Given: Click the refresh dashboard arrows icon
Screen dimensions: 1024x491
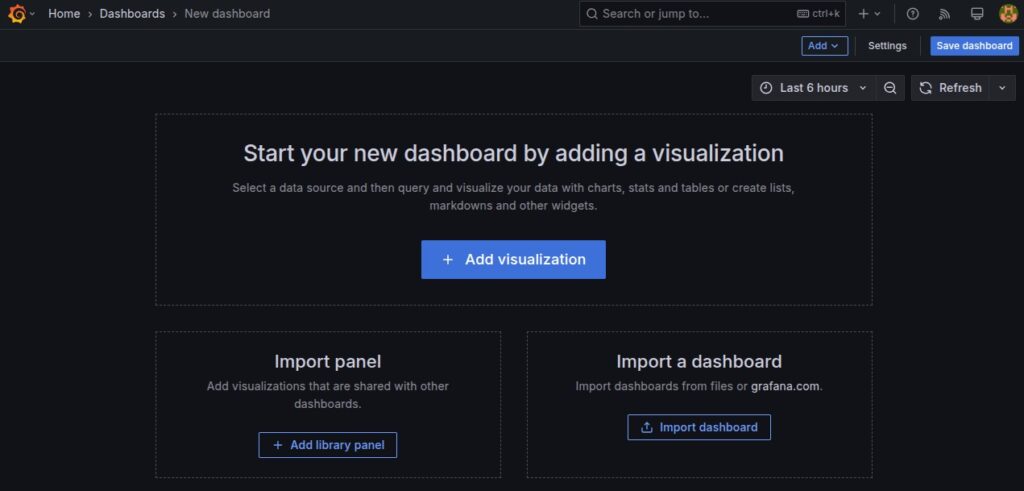Looking at the screenshot, I should coord(926,88).
